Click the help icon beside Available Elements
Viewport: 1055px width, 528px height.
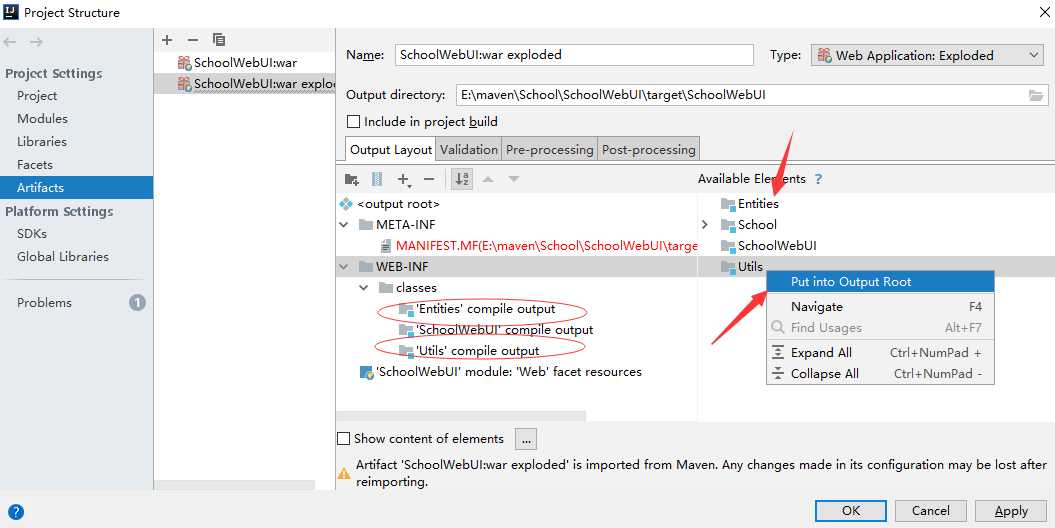(x=818, y=179)
